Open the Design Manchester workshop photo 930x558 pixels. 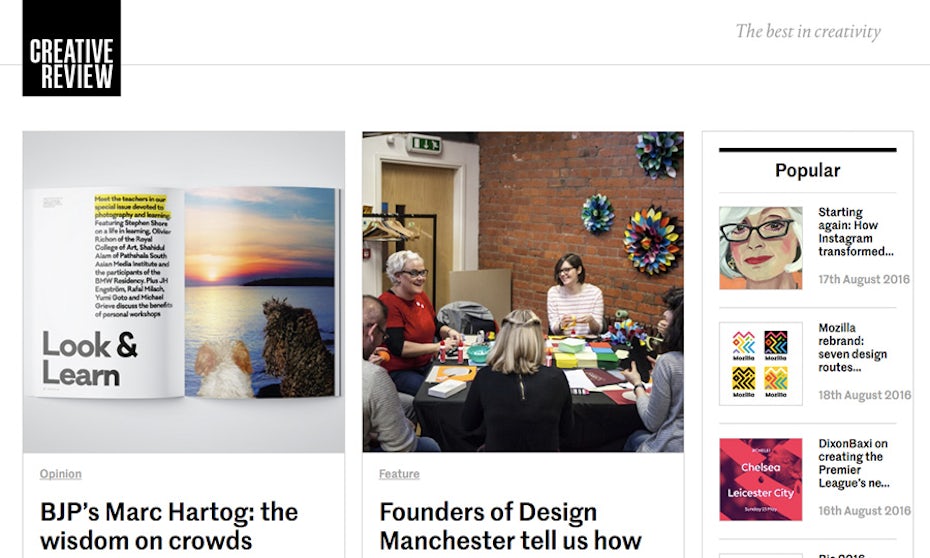523,291
